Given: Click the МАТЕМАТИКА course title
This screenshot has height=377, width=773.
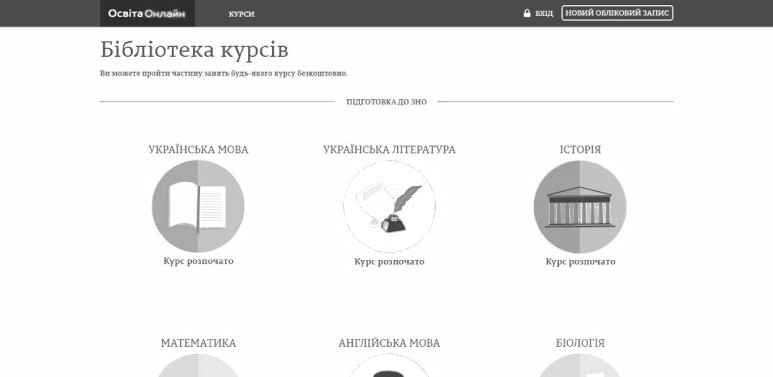Looking at the screenshot, I should point(198,343).
